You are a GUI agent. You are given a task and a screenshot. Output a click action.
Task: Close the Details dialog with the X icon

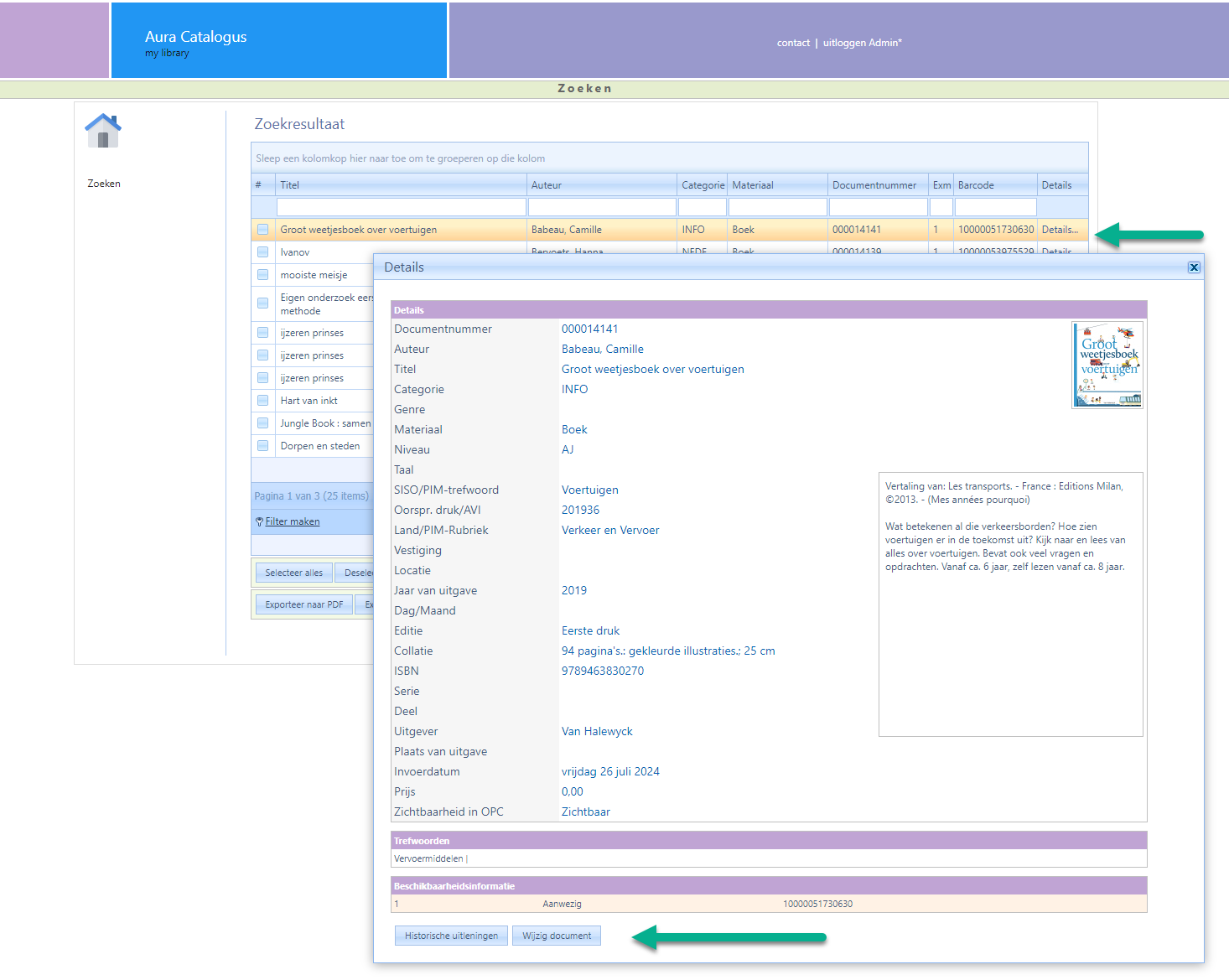(x=1193, y=267)
